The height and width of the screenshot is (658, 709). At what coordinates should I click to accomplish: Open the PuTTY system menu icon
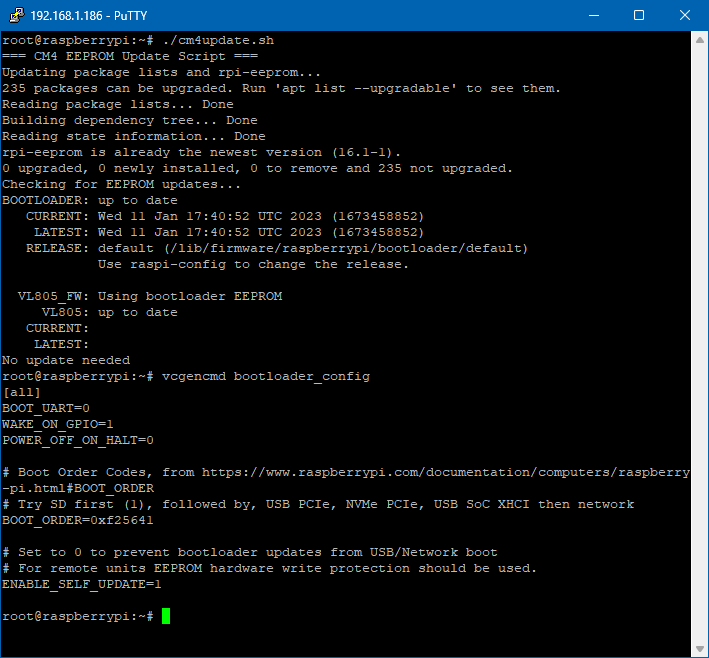pyautogui.click(x=14, y=15)
